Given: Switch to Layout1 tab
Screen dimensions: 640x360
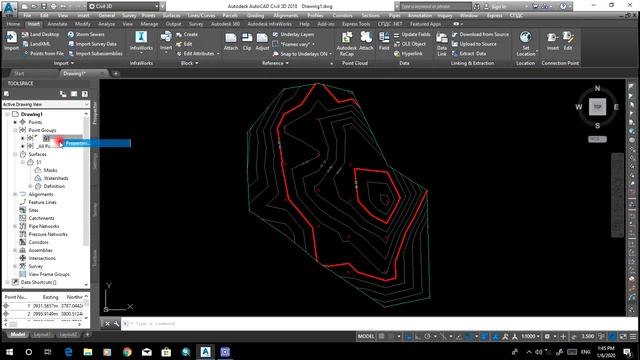Looking at the screenshot, I should pyautogui.click(x=42, y=334).
